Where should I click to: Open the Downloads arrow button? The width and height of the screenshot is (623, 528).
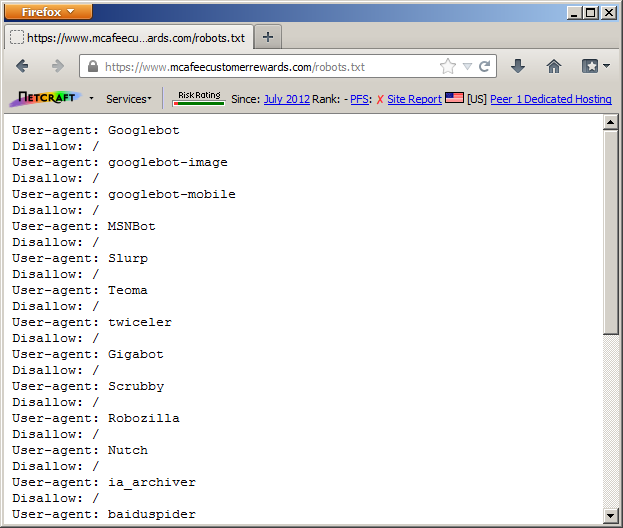point(518,66)
